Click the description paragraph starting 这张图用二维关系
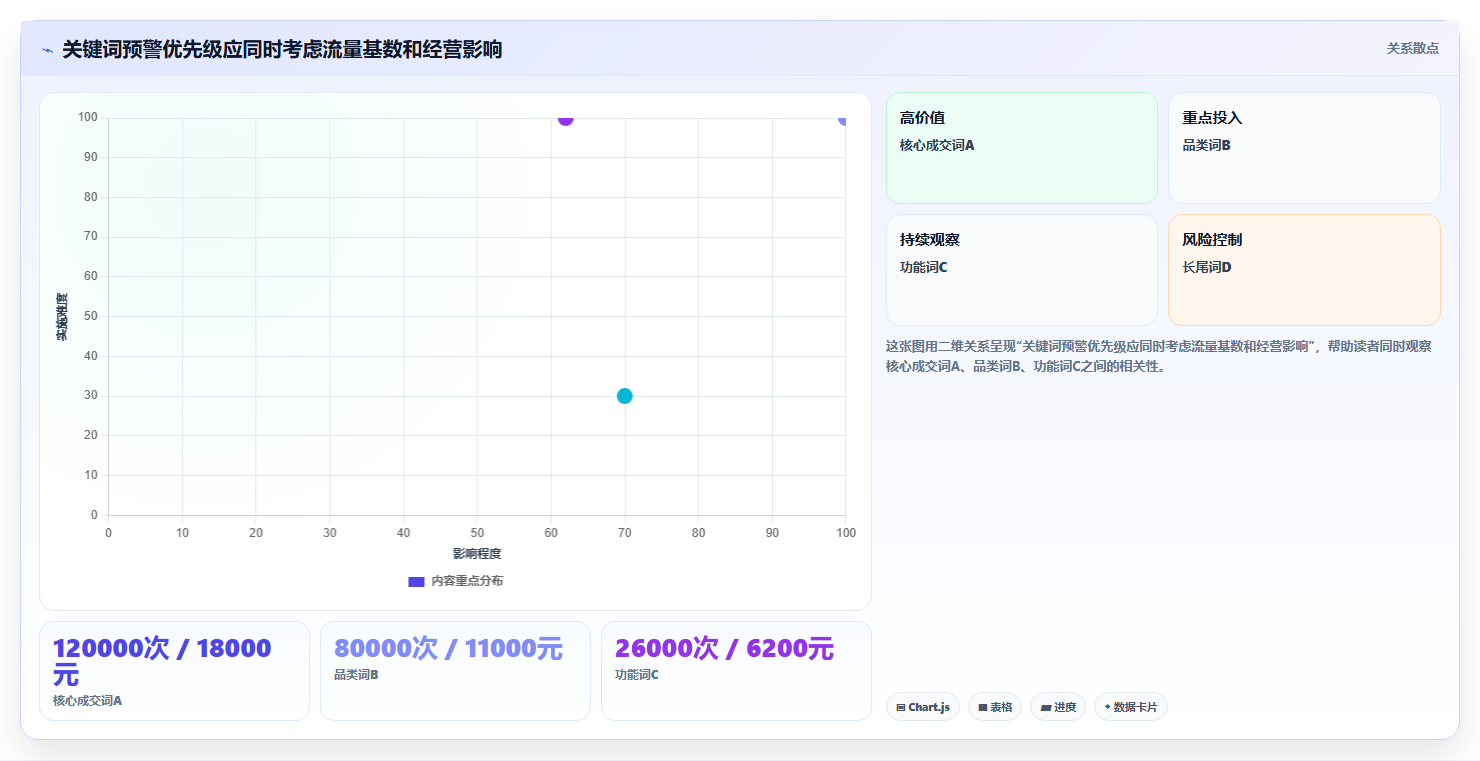This screenshot has width=1480, height=761. tap(1159, 356)
